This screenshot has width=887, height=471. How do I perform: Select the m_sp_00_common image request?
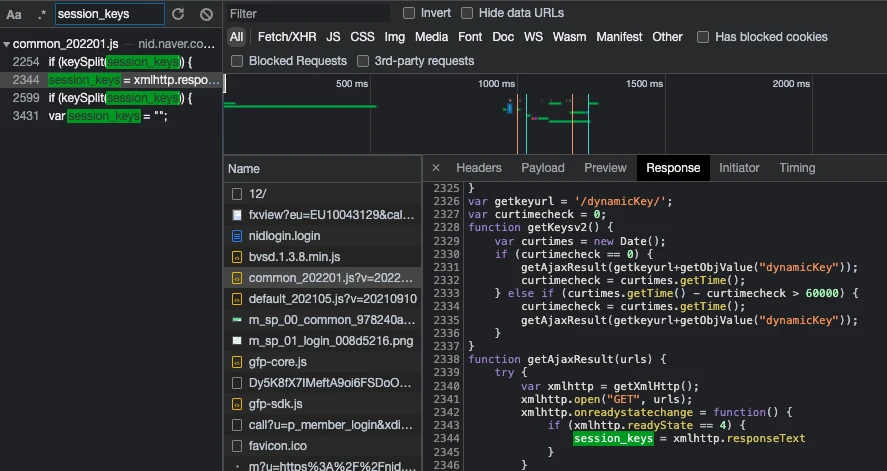tap(322, 320)
